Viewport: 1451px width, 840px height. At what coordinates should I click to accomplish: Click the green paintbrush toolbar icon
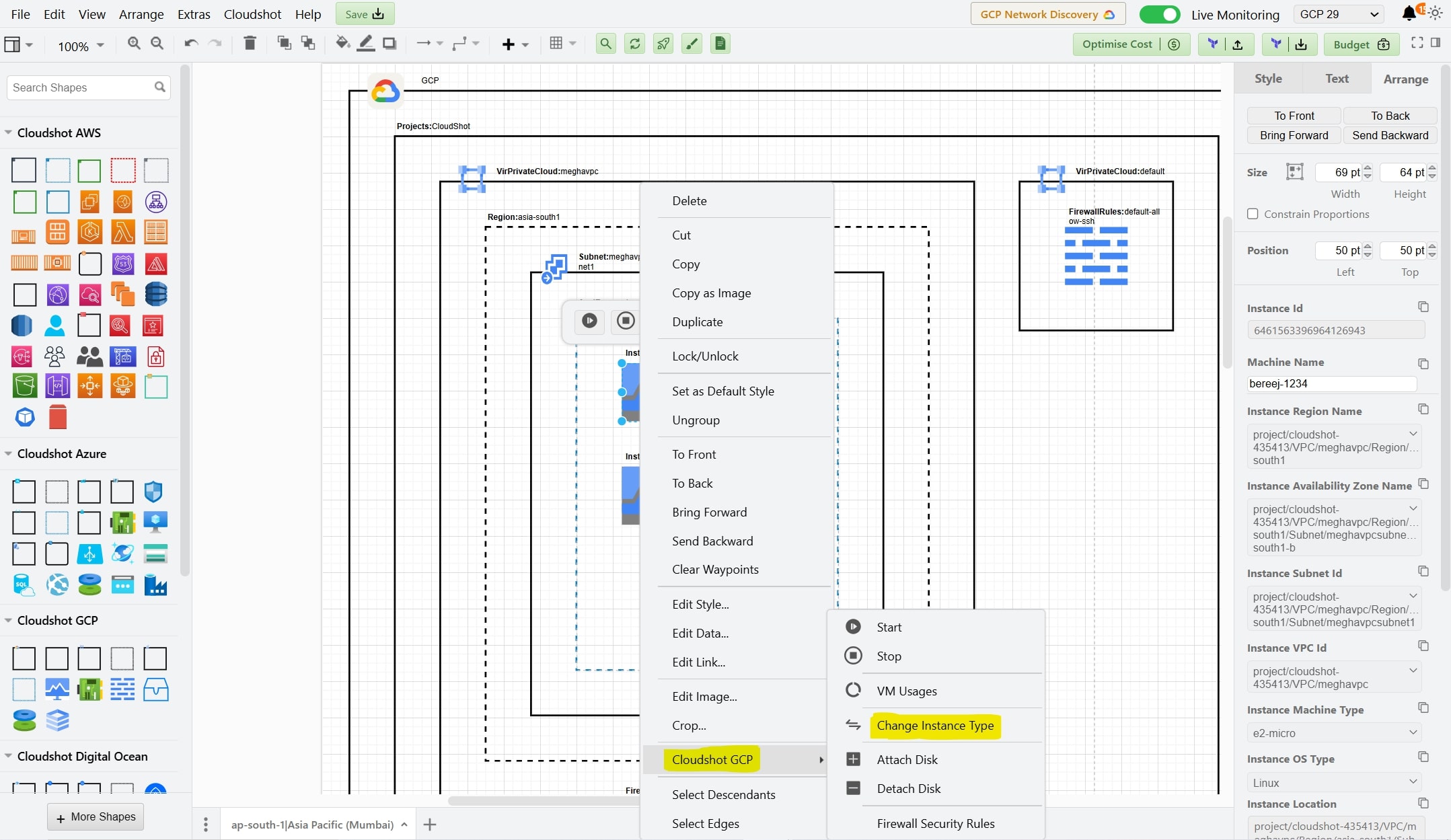click(x=692, y=44)
